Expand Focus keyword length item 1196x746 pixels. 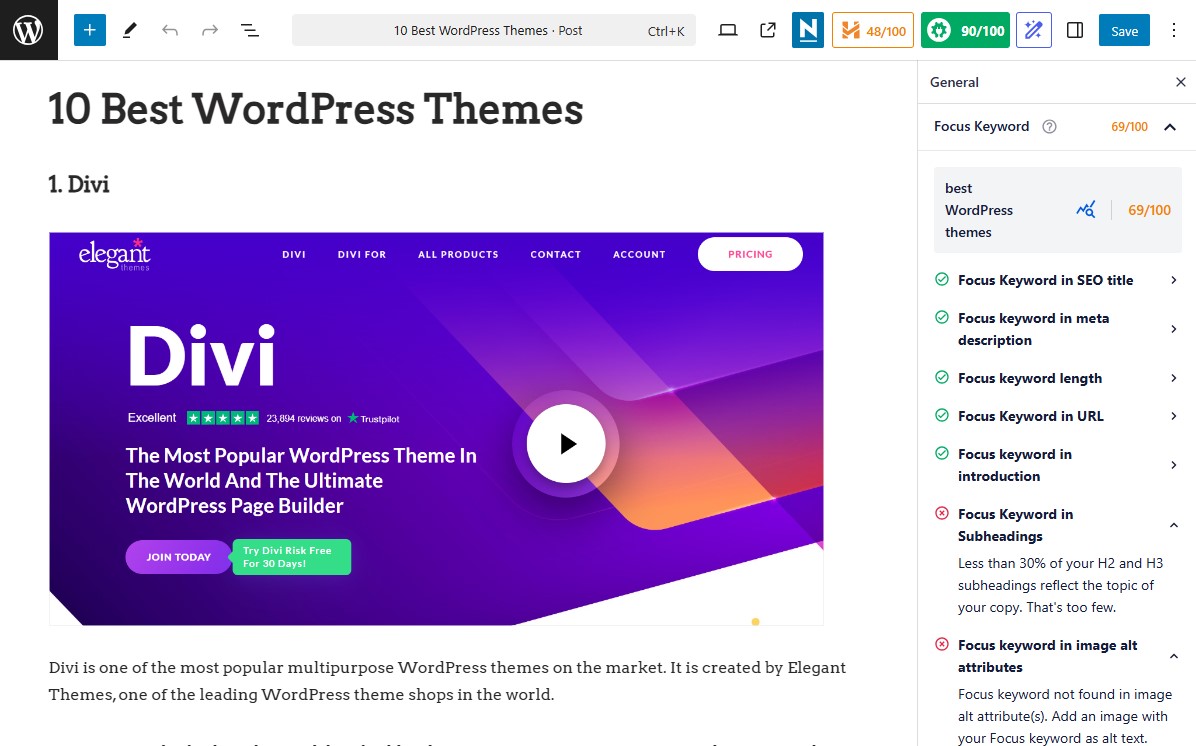1057,378
